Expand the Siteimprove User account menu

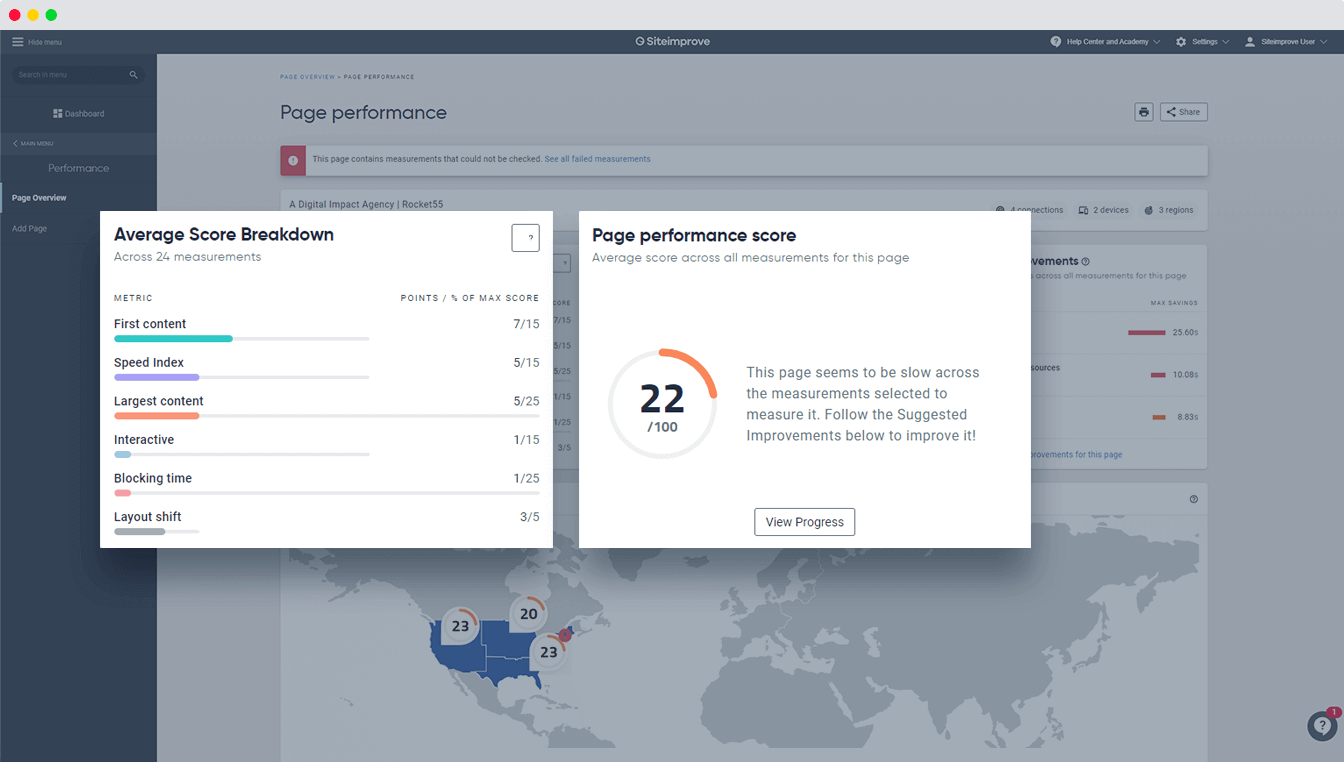[x=1286, y=42]
